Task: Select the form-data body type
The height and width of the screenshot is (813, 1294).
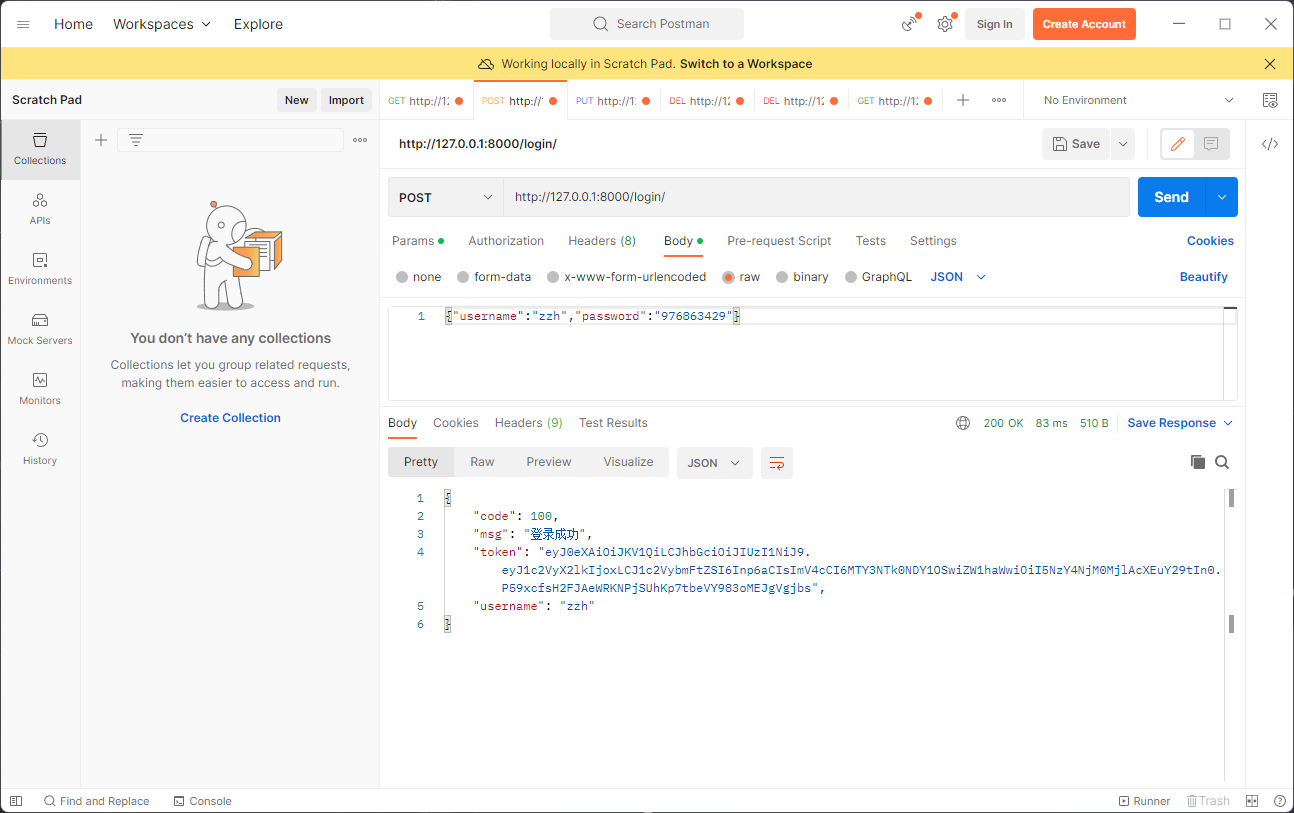Action: [x=494, y=277]
